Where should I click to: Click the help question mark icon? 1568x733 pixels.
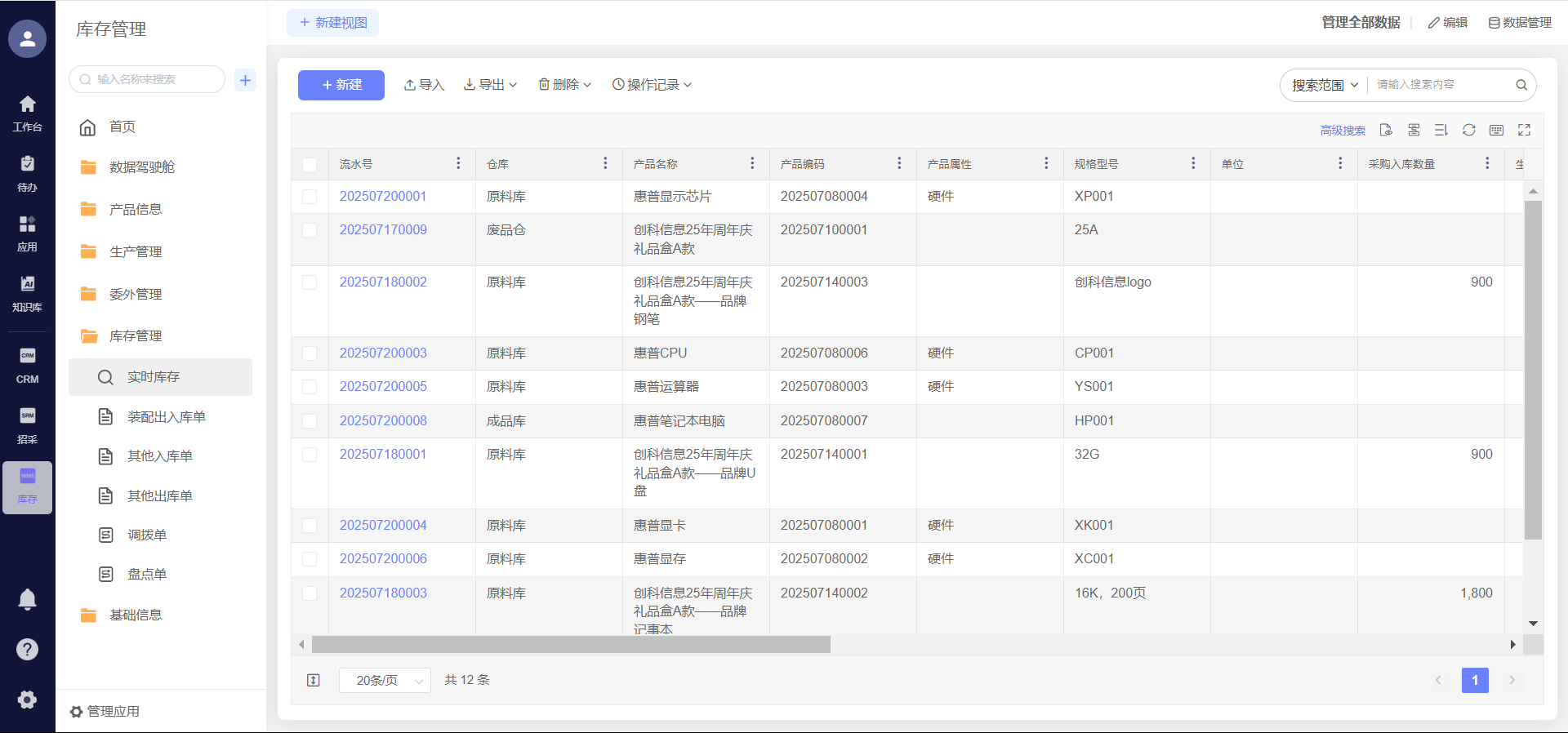(27, 649)
